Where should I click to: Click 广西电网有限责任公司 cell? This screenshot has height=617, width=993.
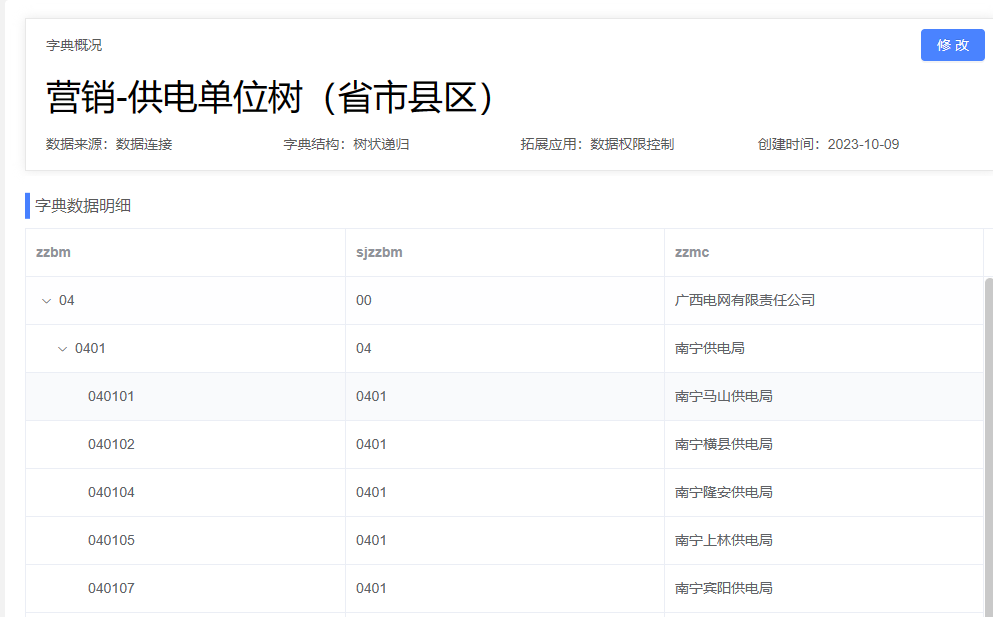745,300
